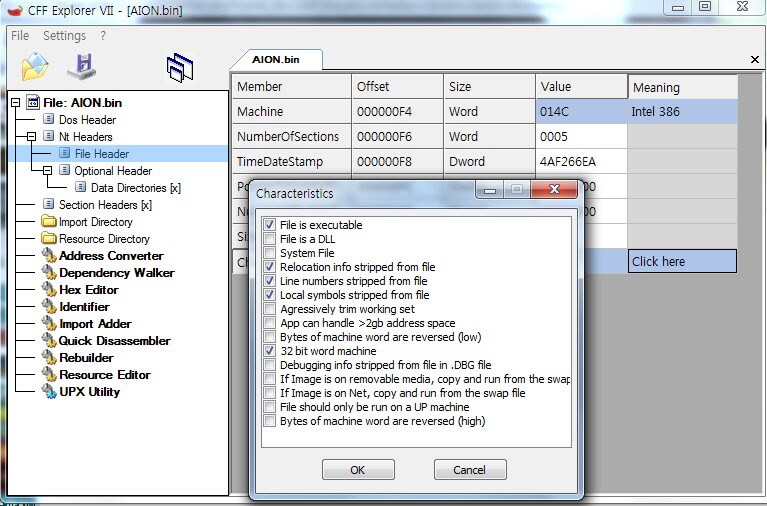The image size is (767, 506).
Task: Open the Import Directory folder item
Action: [x=95, y=222]
